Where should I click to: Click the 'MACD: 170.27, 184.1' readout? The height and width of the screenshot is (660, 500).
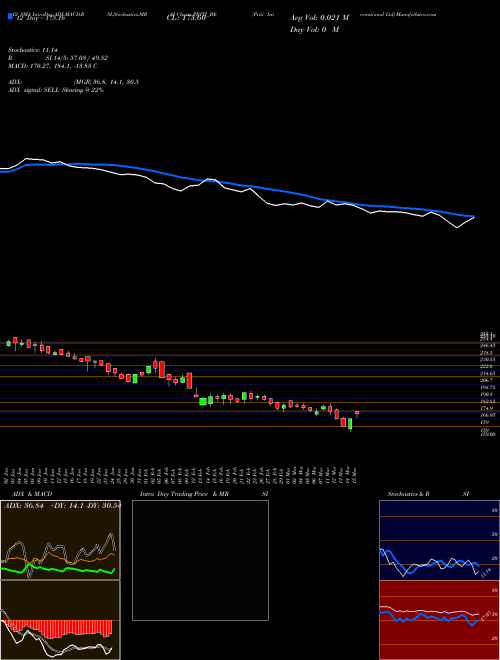(x=53, y=66)
